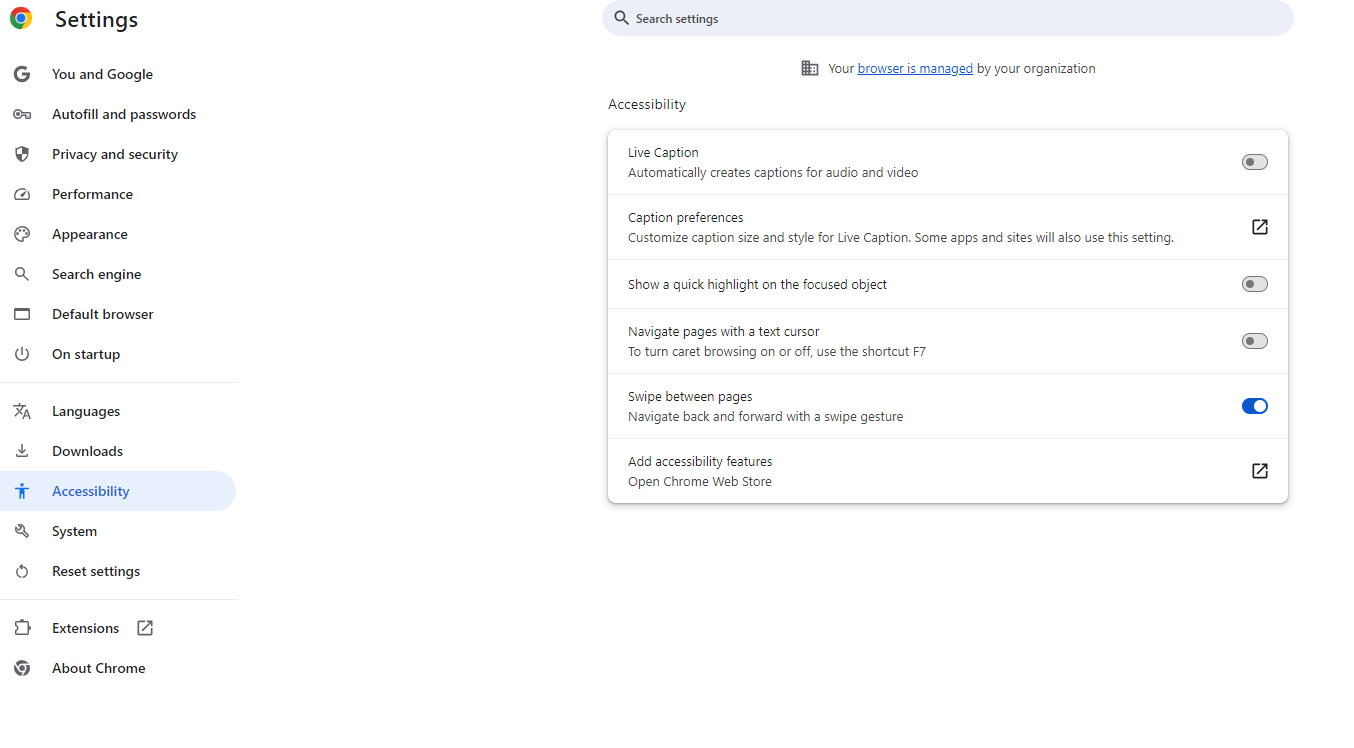Select Default browser in sidebar

(x=118, y=314)
